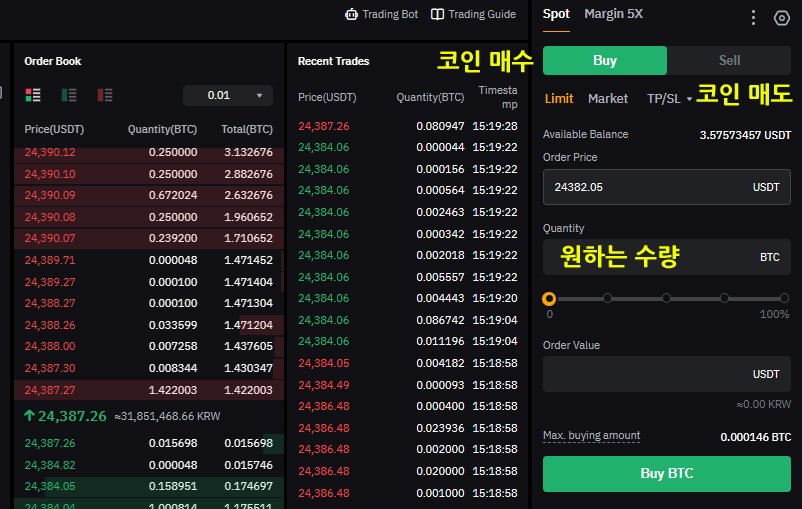Click quantity 1.422003 in the order book
The height and width of the screenshot is (509, 802).
[x=173, y=390]
